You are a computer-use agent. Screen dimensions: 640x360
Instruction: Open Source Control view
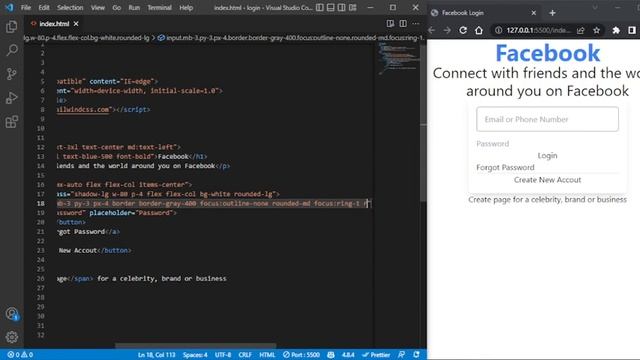click(11, 74)
